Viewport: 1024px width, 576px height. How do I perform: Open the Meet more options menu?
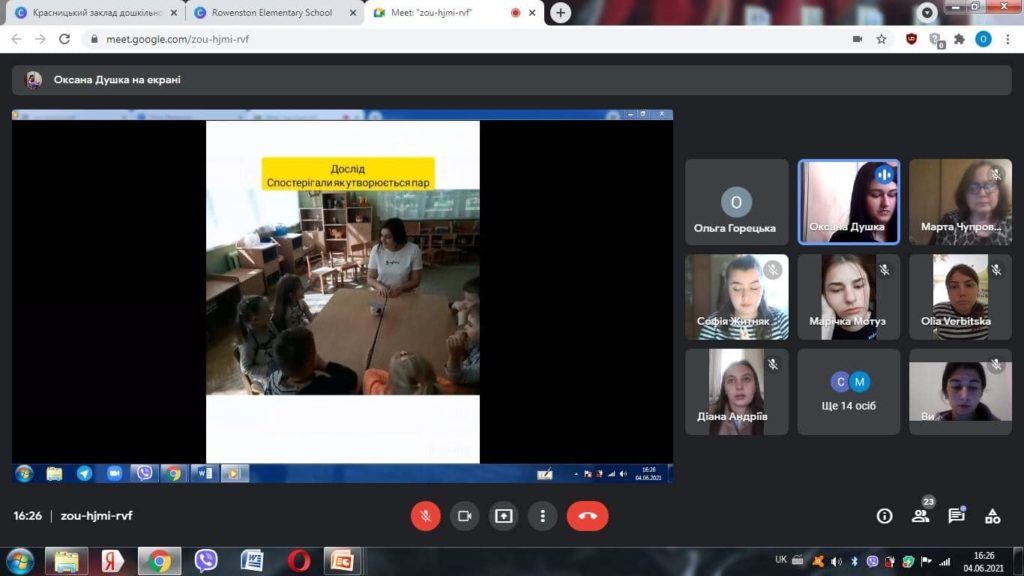pos(542,516)
